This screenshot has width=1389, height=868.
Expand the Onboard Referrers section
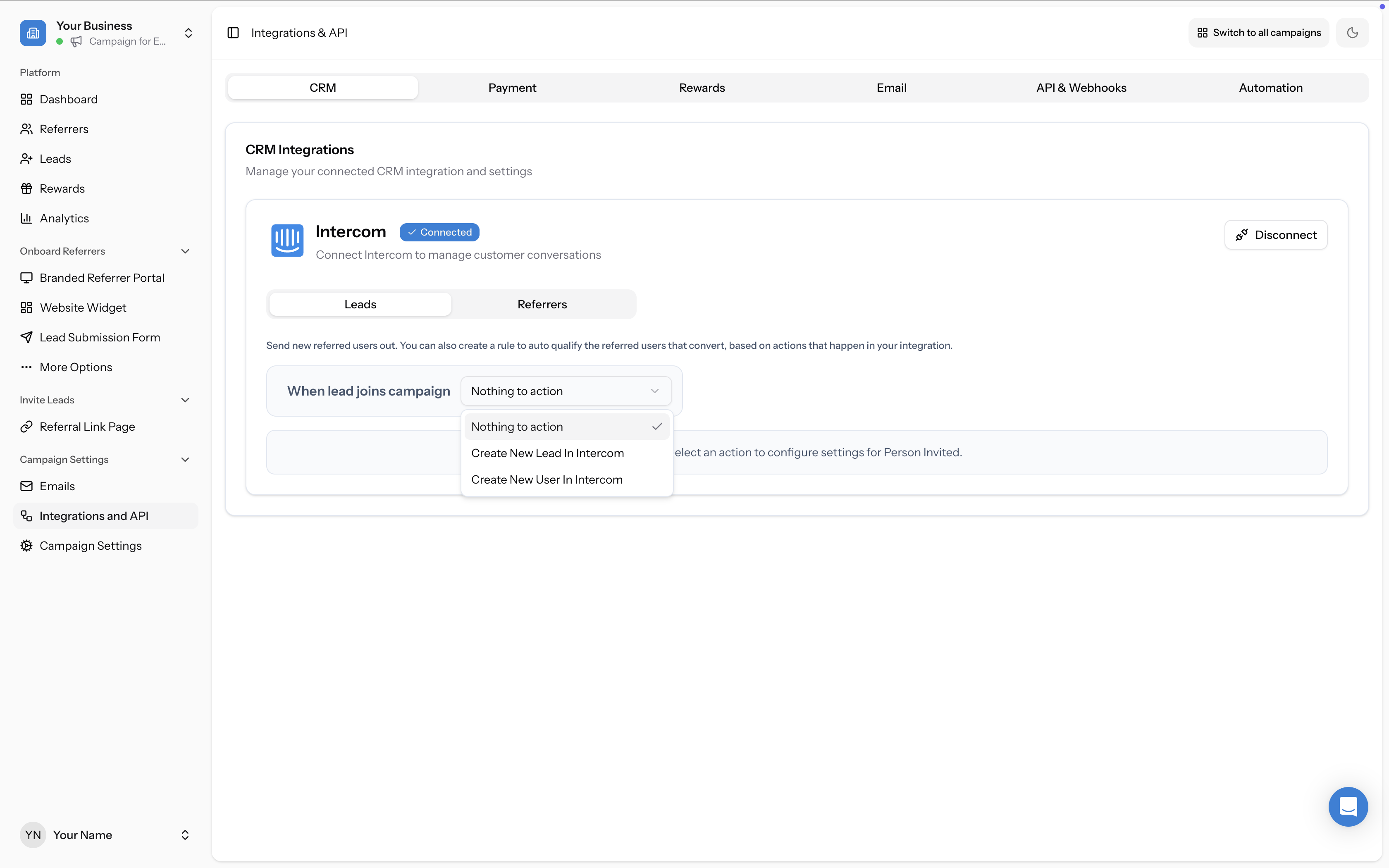pyautogui.click(x=185, y=251)
